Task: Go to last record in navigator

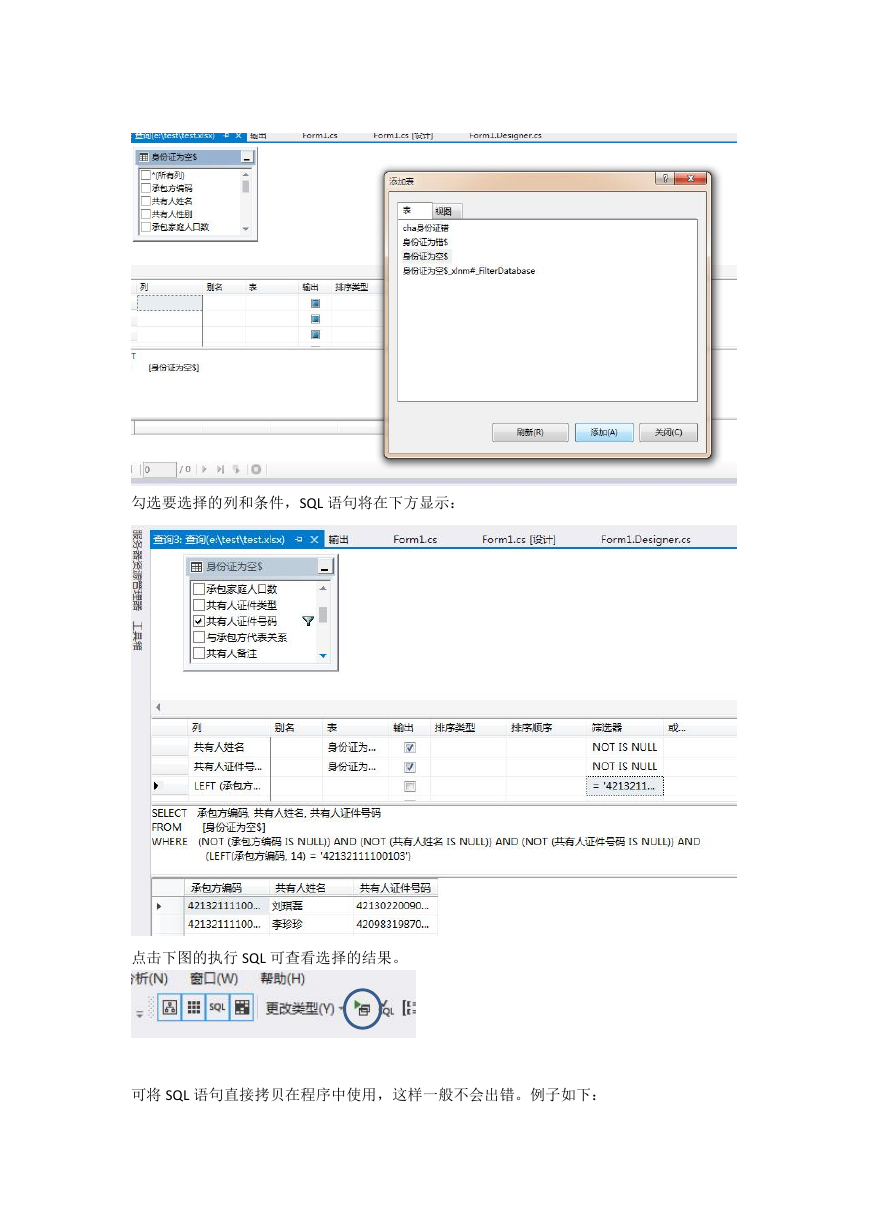Action: tap(220, 468)
